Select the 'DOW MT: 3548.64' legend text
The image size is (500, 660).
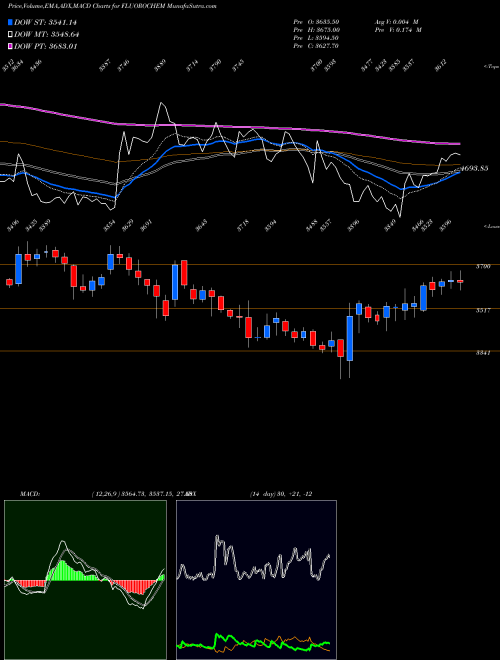47,34
